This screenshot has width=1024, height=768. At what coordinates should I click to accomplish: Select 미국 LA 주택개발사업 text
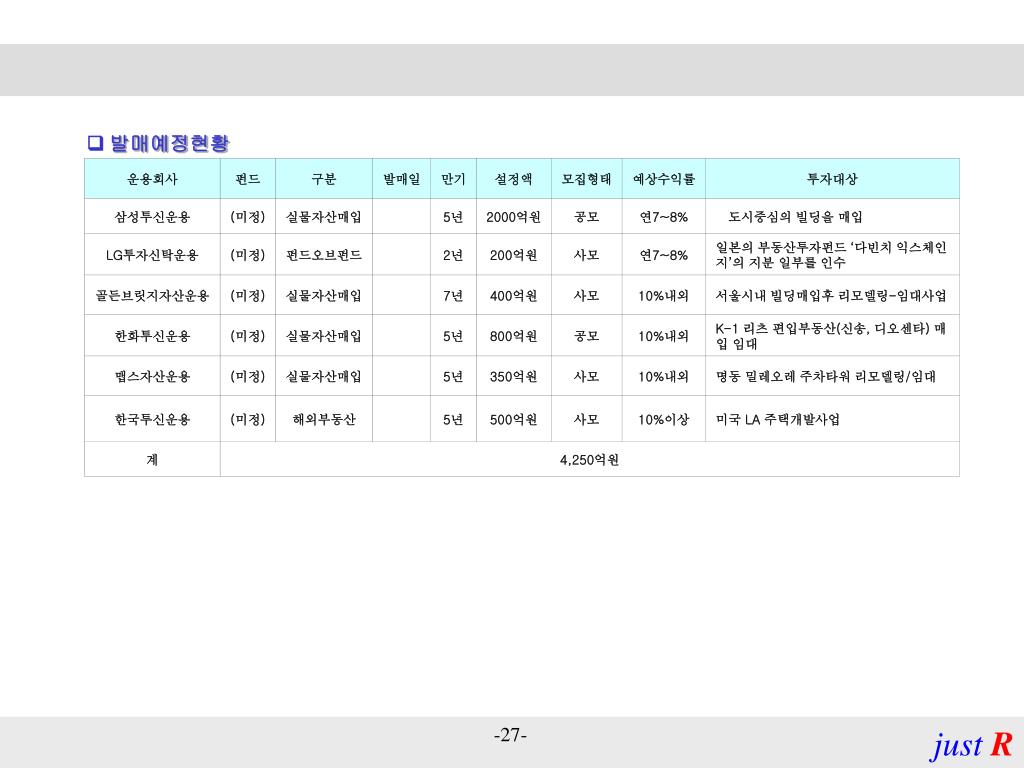[x=778, y=419]
